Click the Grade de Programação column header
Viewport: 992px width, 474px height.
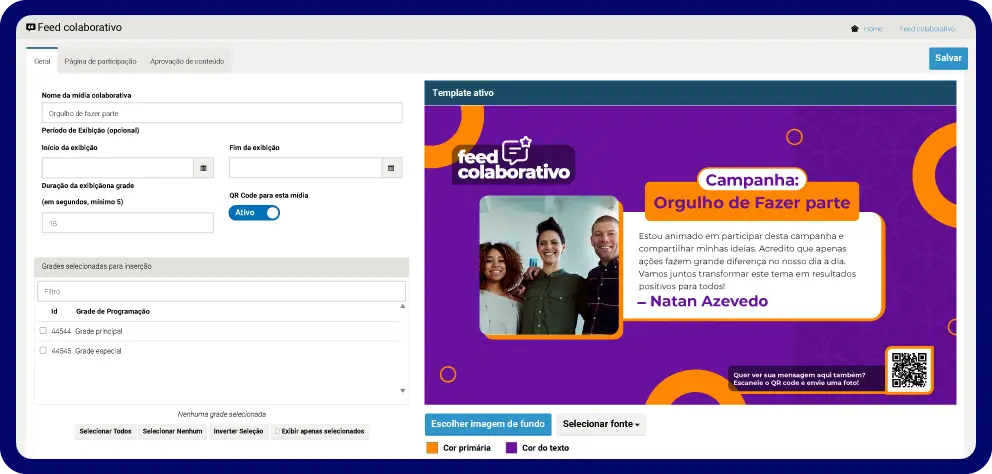click(x=113, y=311)
